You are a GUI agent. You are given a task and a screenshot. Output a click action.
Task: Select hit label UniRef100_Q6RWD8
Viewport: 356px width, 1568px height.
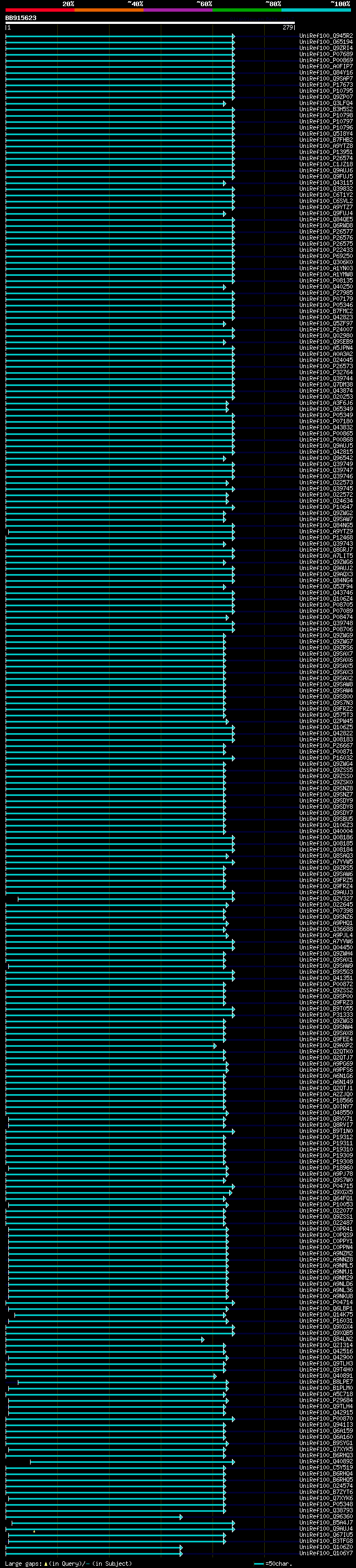tap(326, 226)
